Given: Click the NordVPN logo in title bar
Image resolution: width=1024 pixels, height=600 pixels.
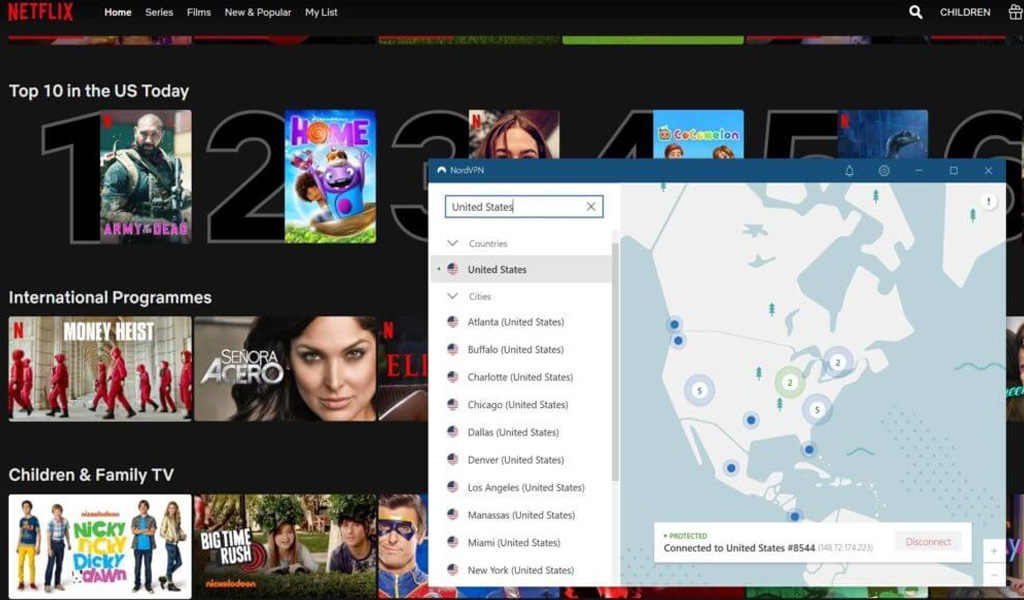Looking at the screenshot, I should point(441,170).
